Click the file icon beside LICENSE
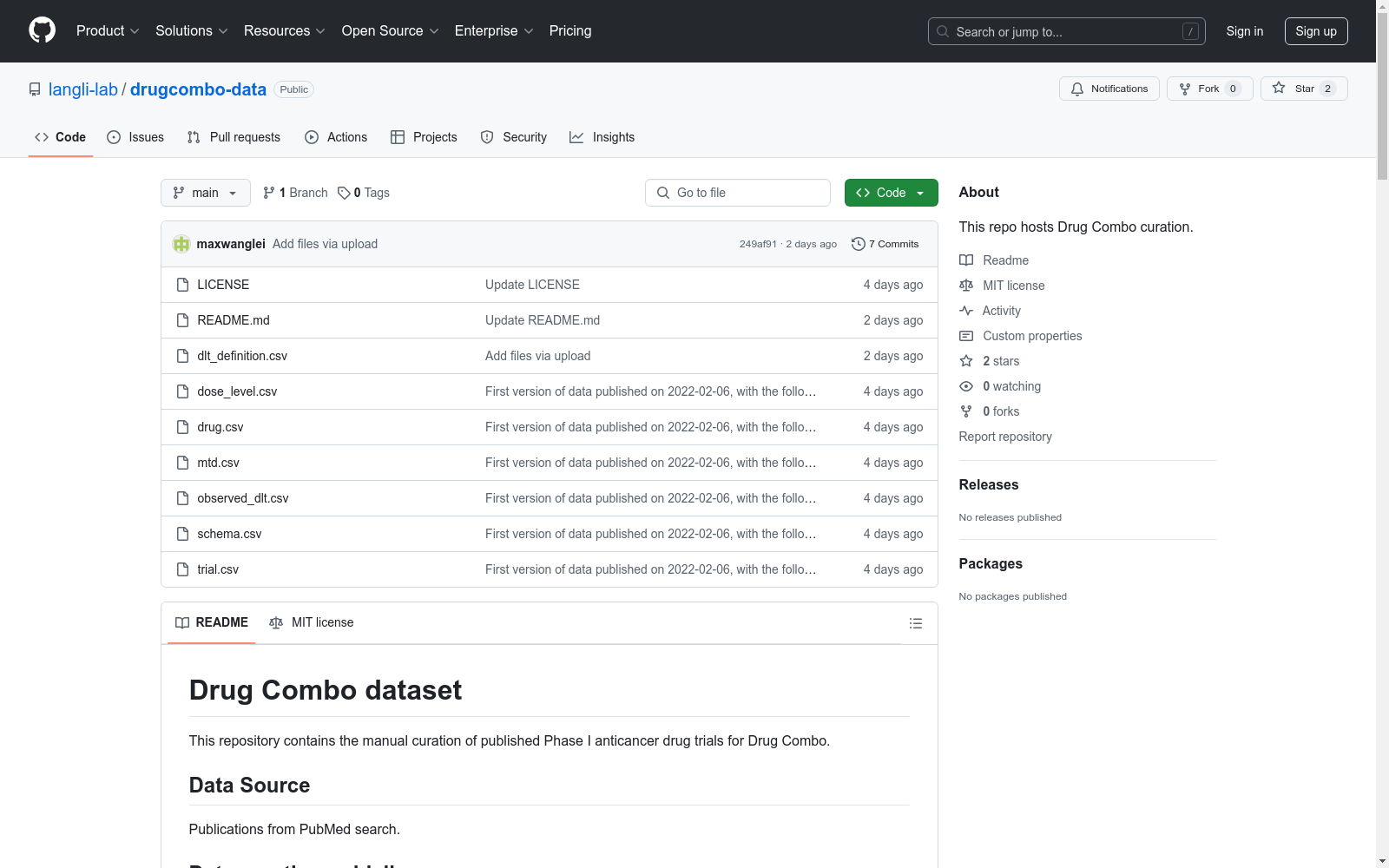 click(x=182, y=285)
